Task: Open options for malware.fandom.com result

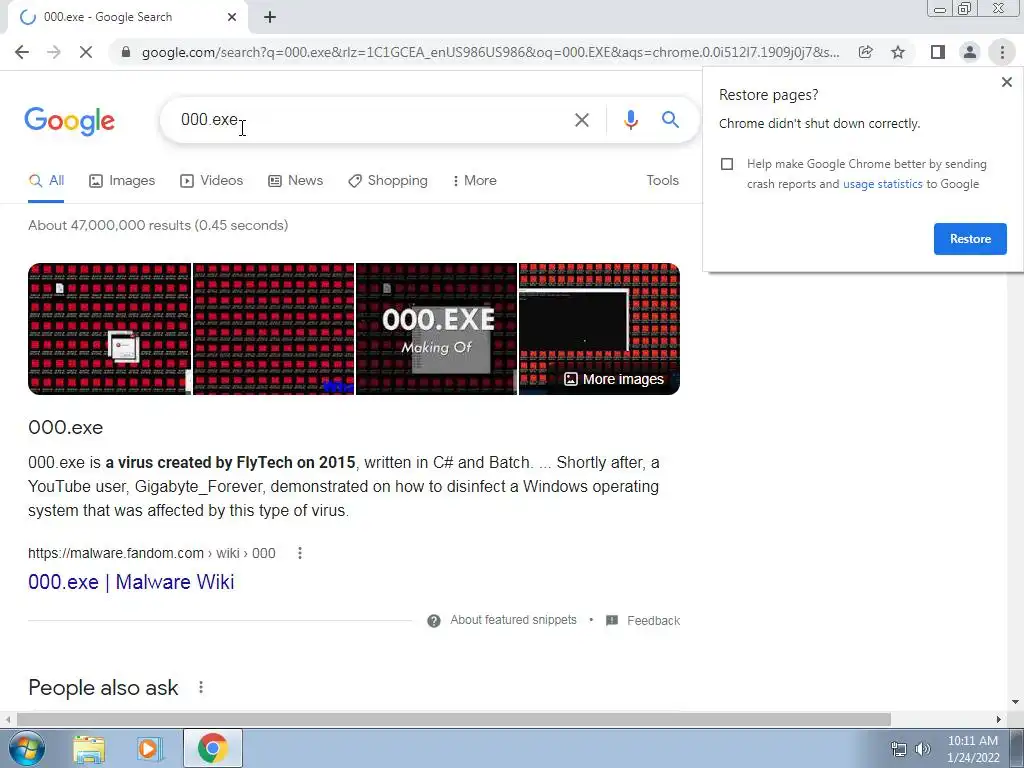Action: [300, 553]
